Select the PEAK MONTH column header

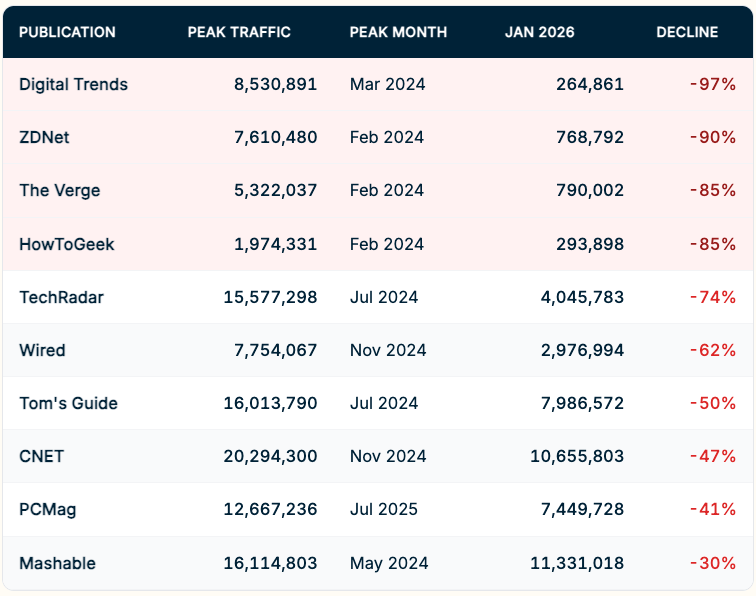[398, 32]
